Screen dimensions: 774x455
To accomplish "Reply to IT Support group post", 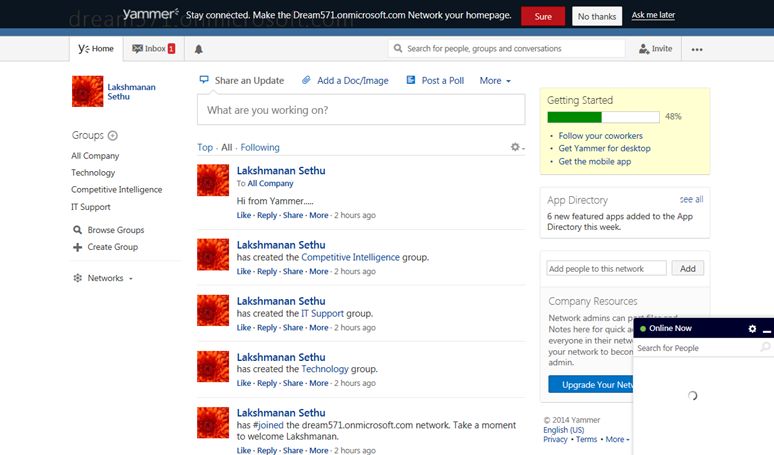I will (x=267, y=328).
